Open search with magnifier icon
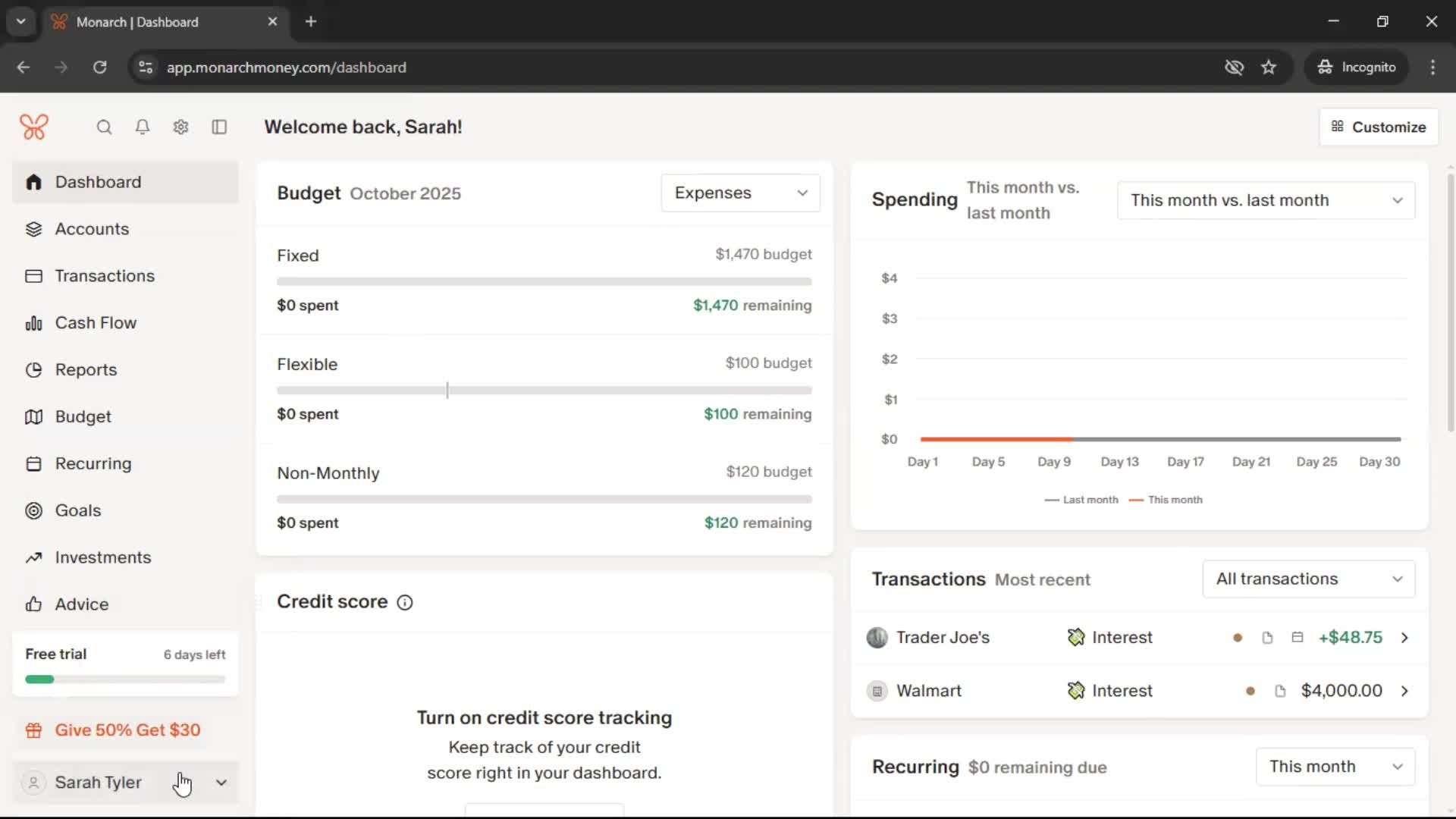 point(104,127)
